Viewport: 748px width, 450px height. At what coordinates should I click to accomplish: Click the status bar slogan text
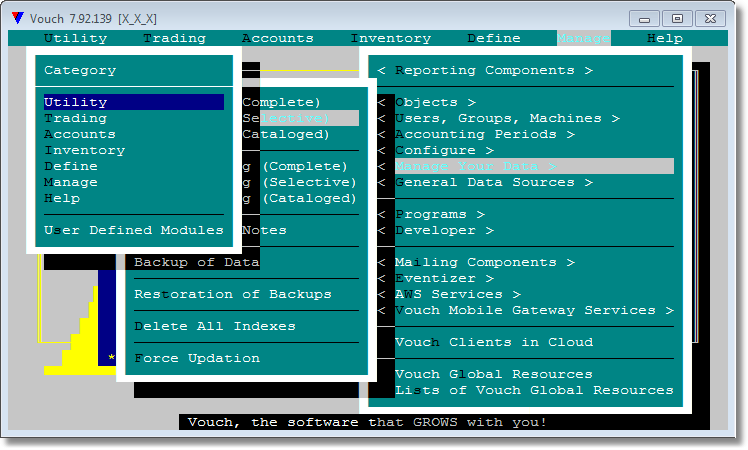pos(367,422)
